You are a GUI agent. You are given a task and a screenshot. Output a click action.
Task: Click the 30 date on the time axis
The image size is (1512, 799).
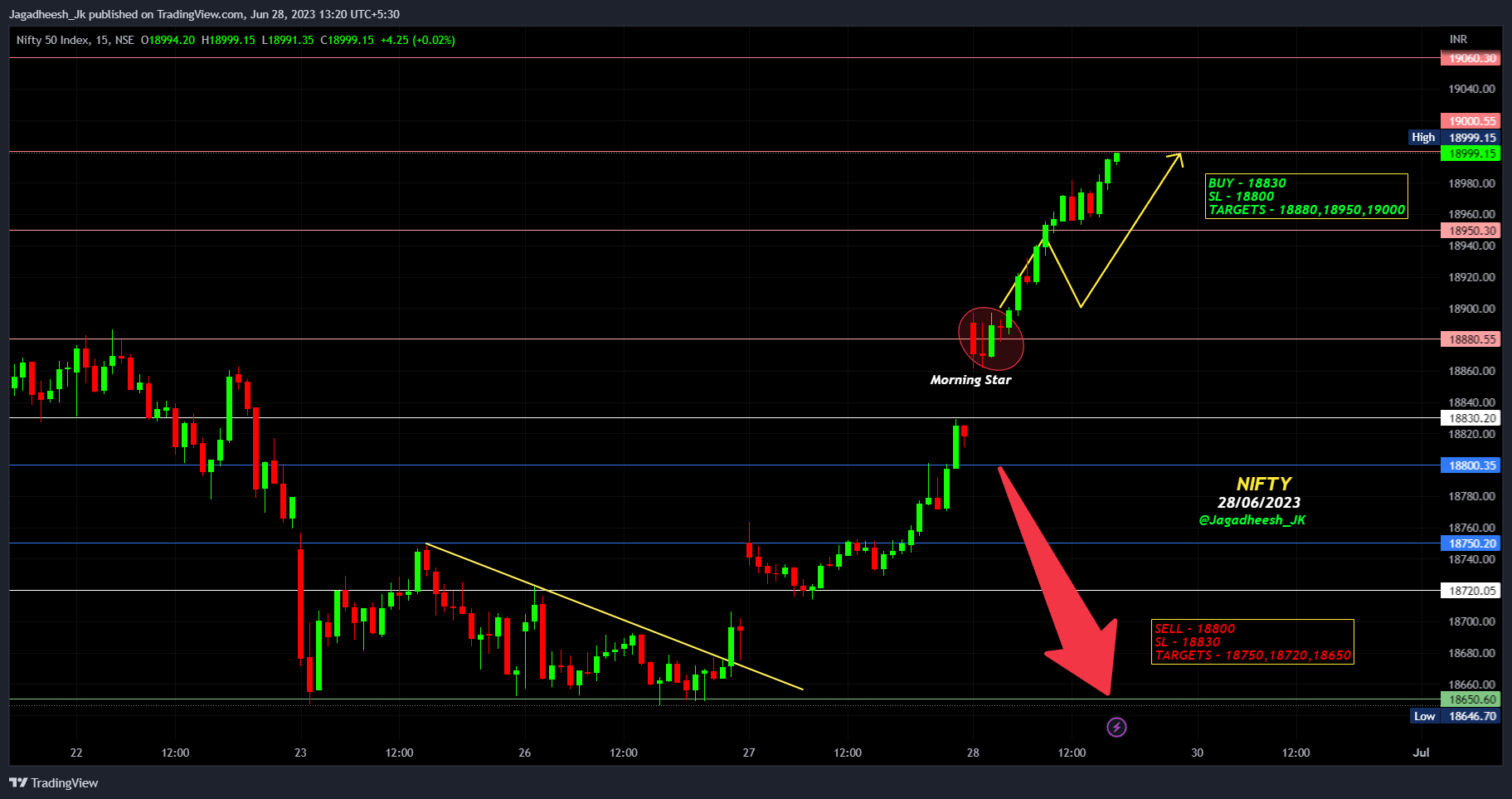[1197, 753]
